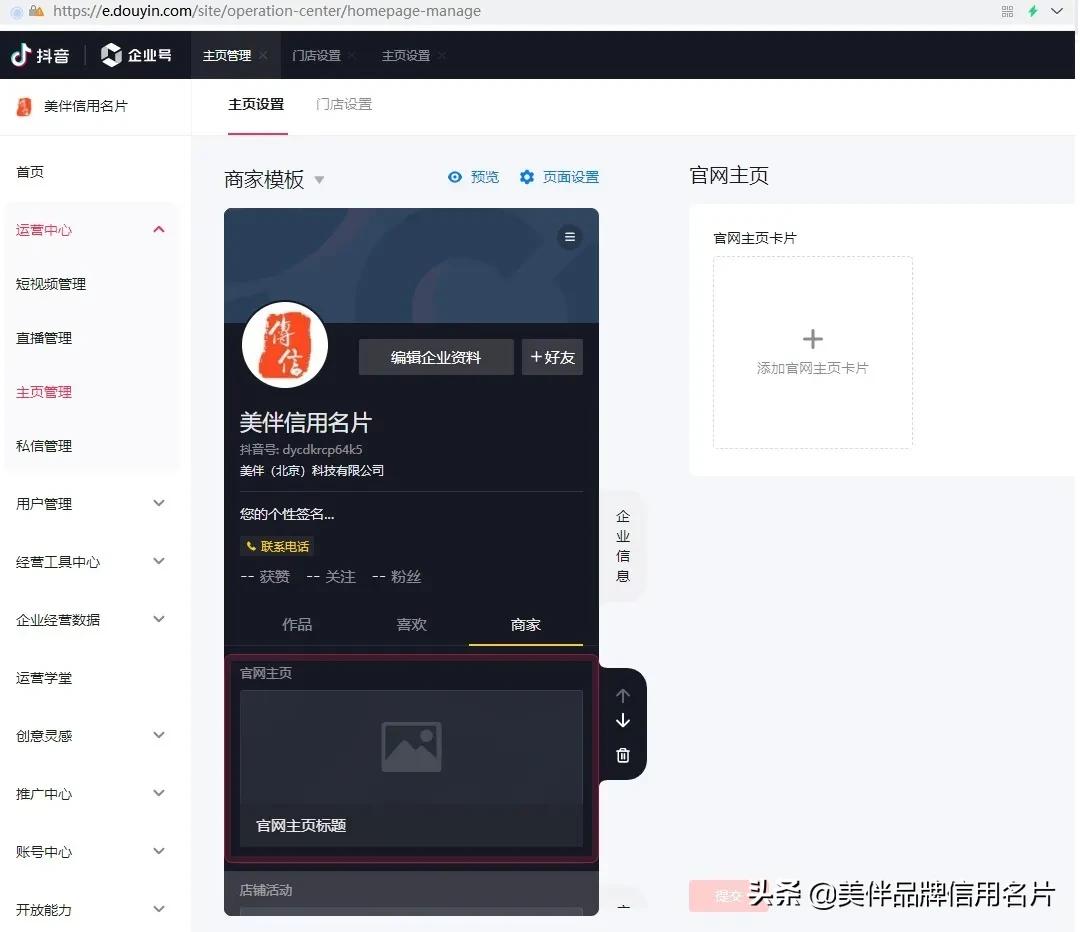Click the plus icon to add 官网主页卡片
This screenshot has height=932, width=1080.
coord(813,339)
